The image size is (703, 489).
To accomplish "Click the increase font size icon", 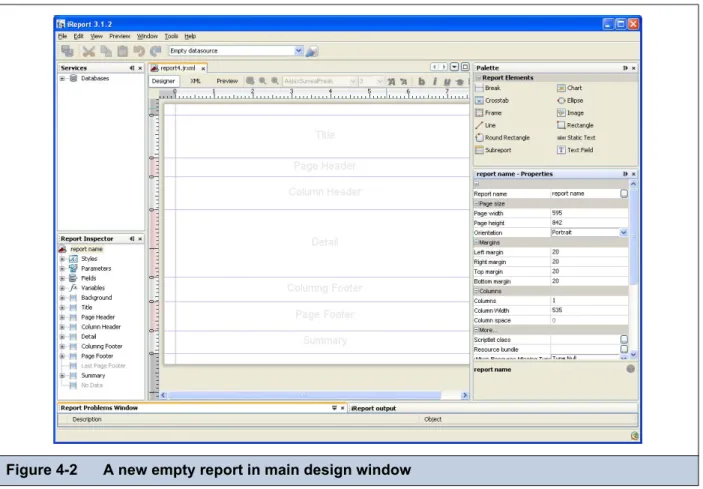I will [x=391, y=81].
